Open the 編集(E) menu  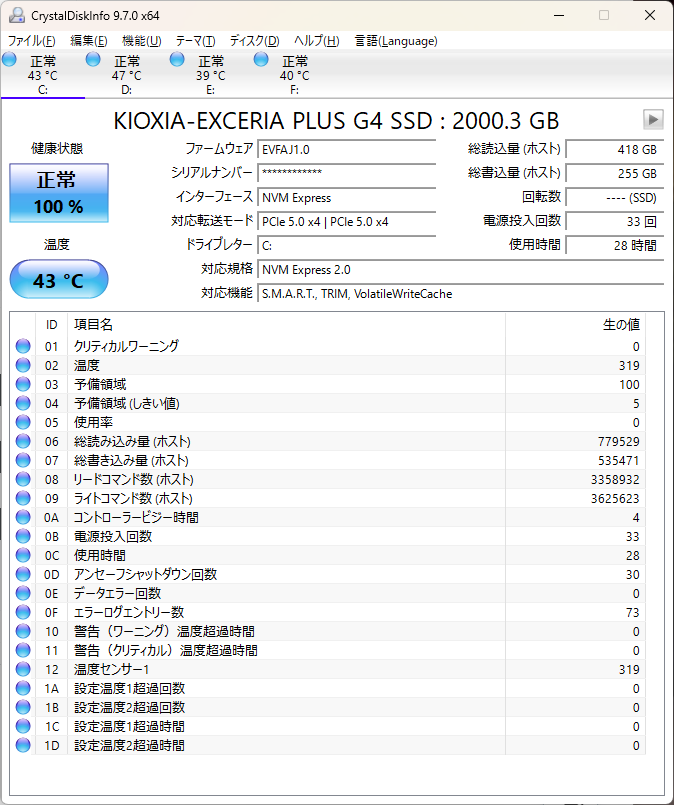(x=89, y=41)
